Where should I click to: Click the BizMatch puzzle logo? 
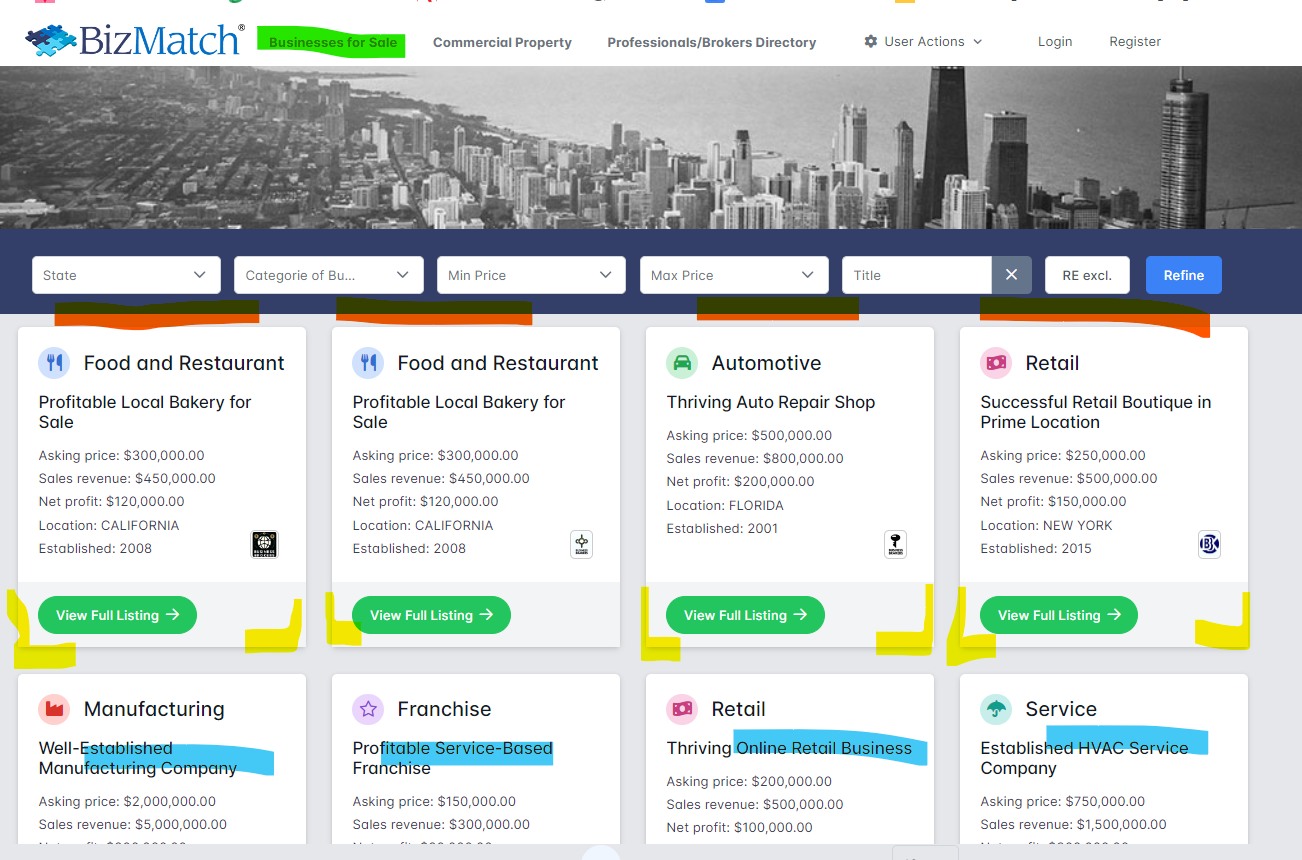(x=52, y=41)
